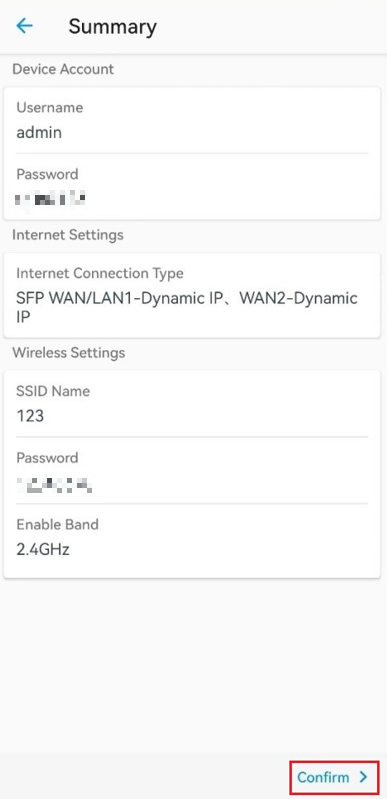Viewport: 387px width, 799px height.
Task: Click the Password label under Username
Action: click(x=47, y=174)
